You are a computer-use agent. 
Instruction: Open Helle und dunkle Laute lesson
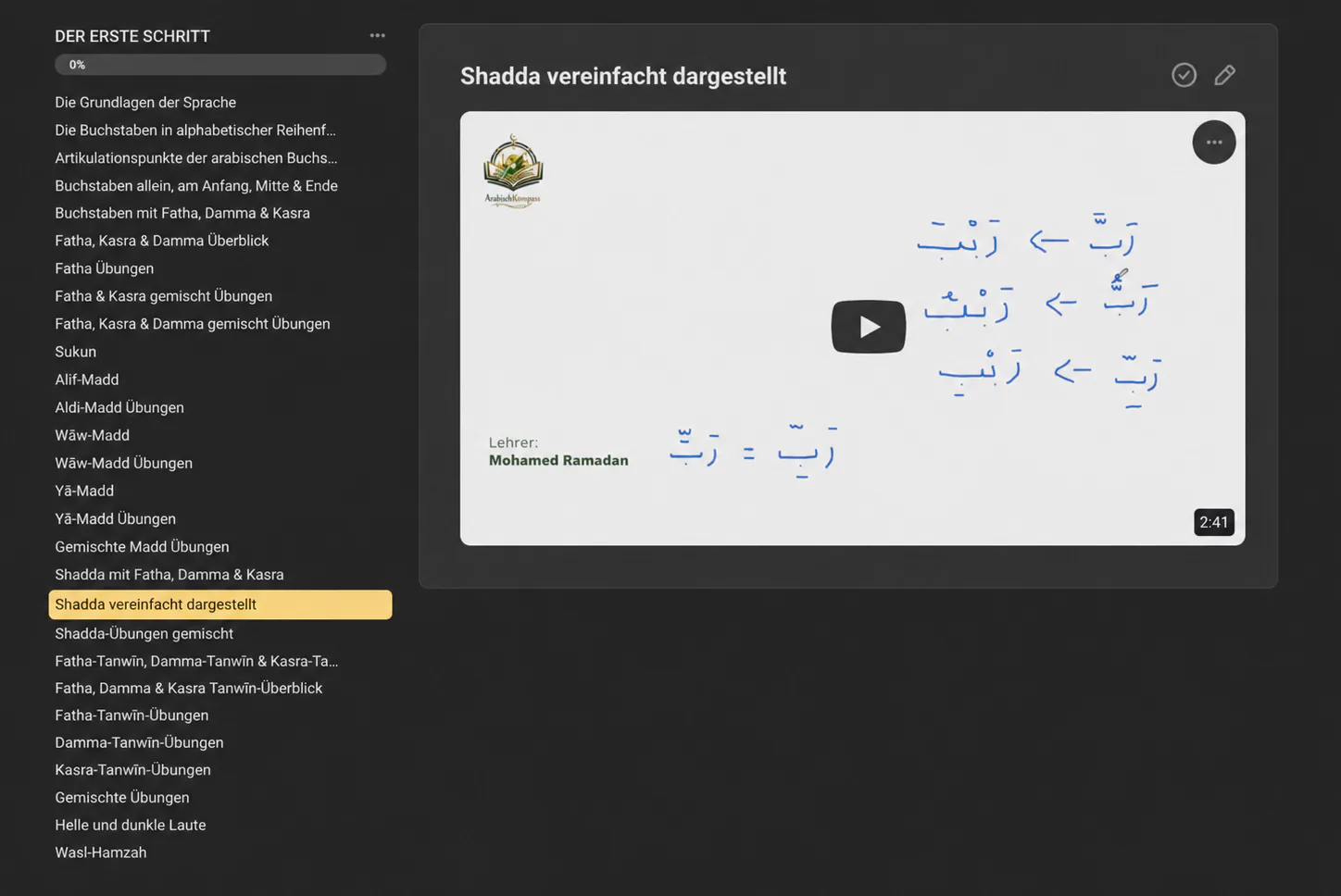(x=130, y=825)
